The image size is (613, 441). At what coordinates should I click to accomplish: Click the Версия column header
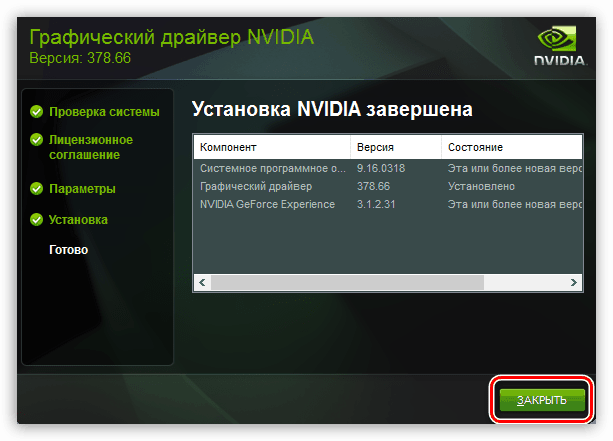point(396,147)
